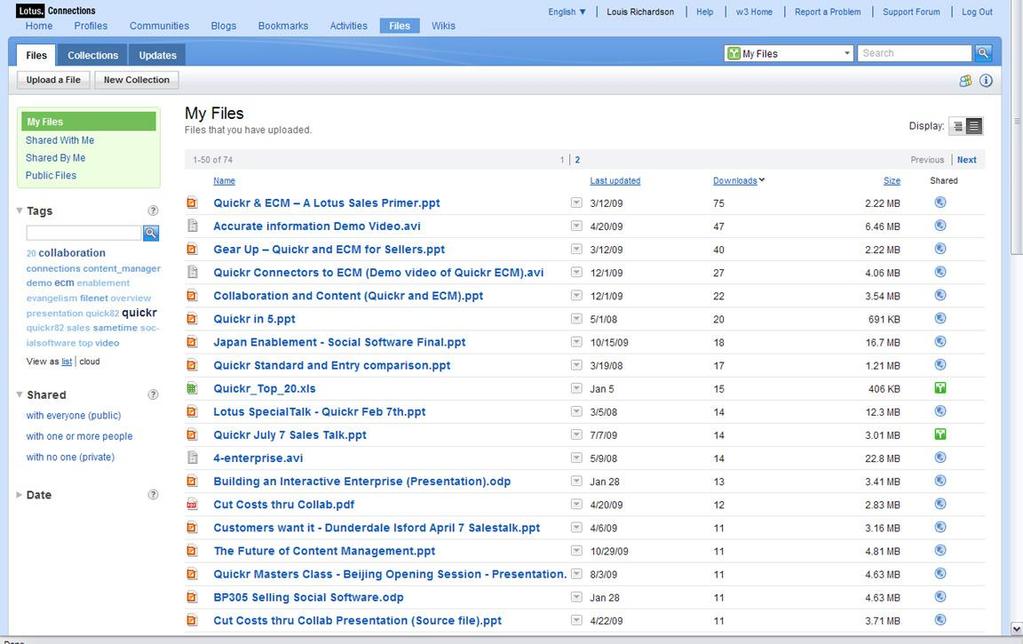Image resolution: width=1023 pixels, height=644 pixels.
Task: Click file icon for Quickr Connectors to ECM video
Action: click(192, 272)
